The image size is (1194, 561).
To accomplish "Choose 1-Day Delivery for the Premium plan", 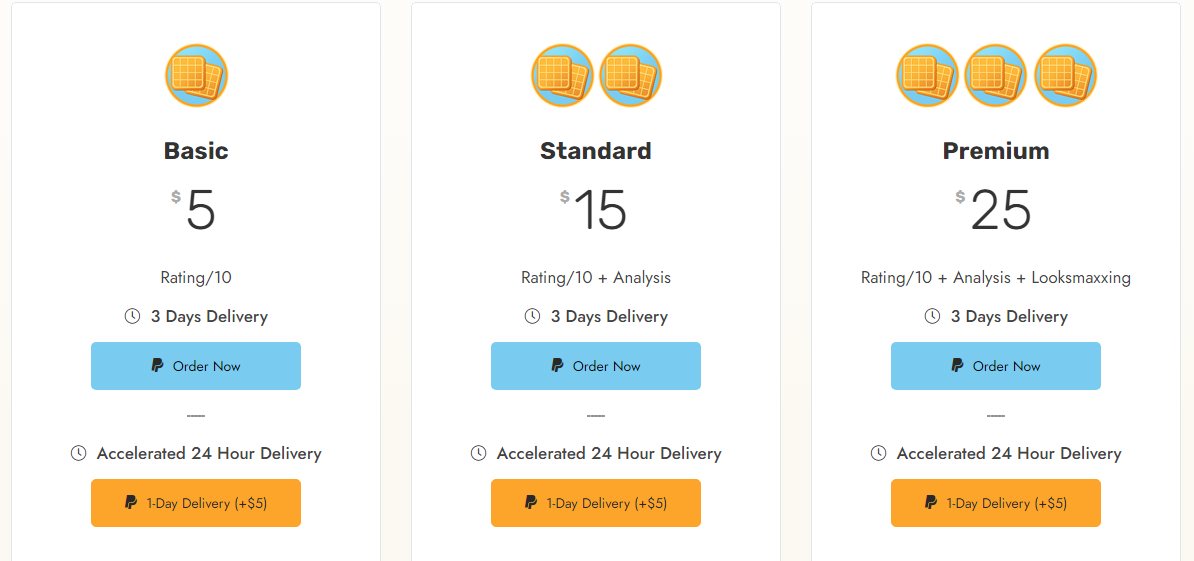I will [996, 503].
